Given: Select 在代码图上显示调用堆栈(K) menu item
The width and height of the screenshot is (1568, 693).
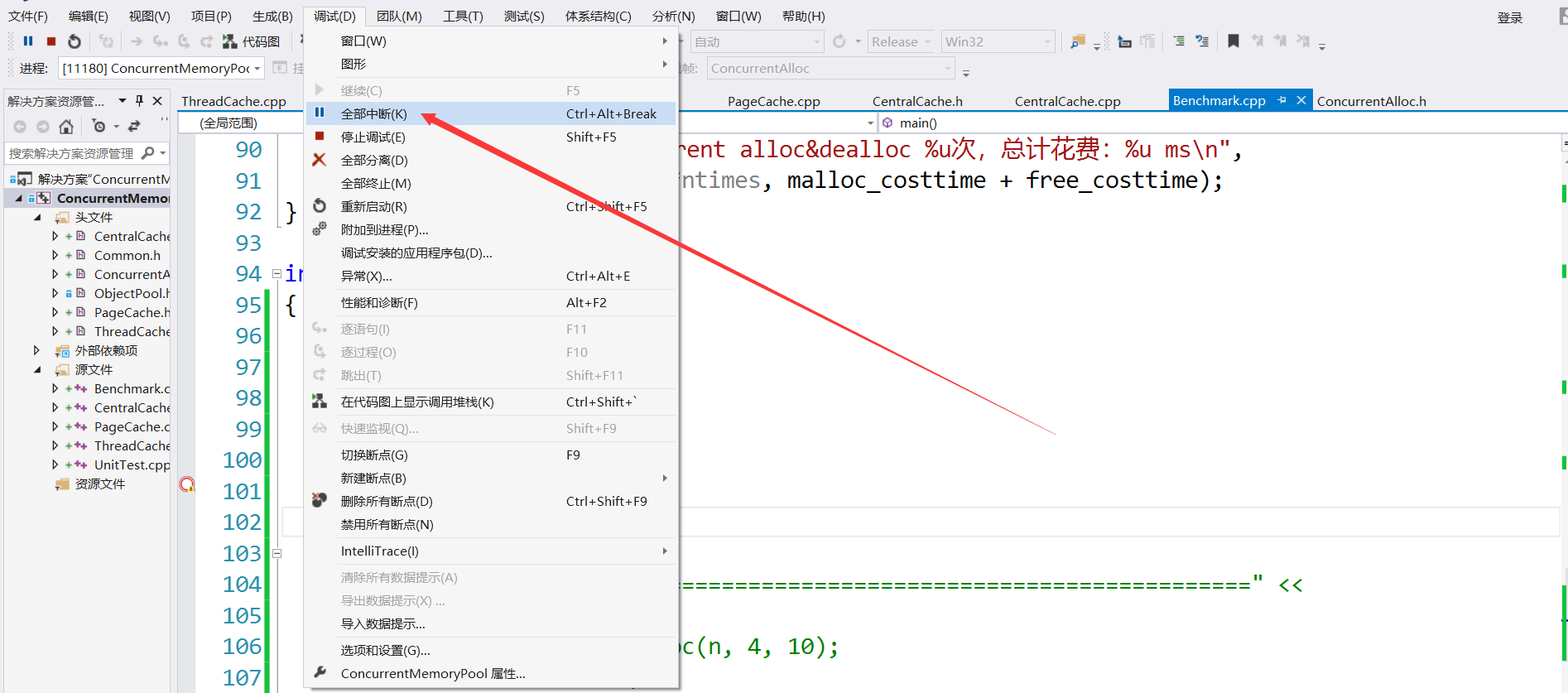Looking at the screenshot, I should click(x=492, y=402).
